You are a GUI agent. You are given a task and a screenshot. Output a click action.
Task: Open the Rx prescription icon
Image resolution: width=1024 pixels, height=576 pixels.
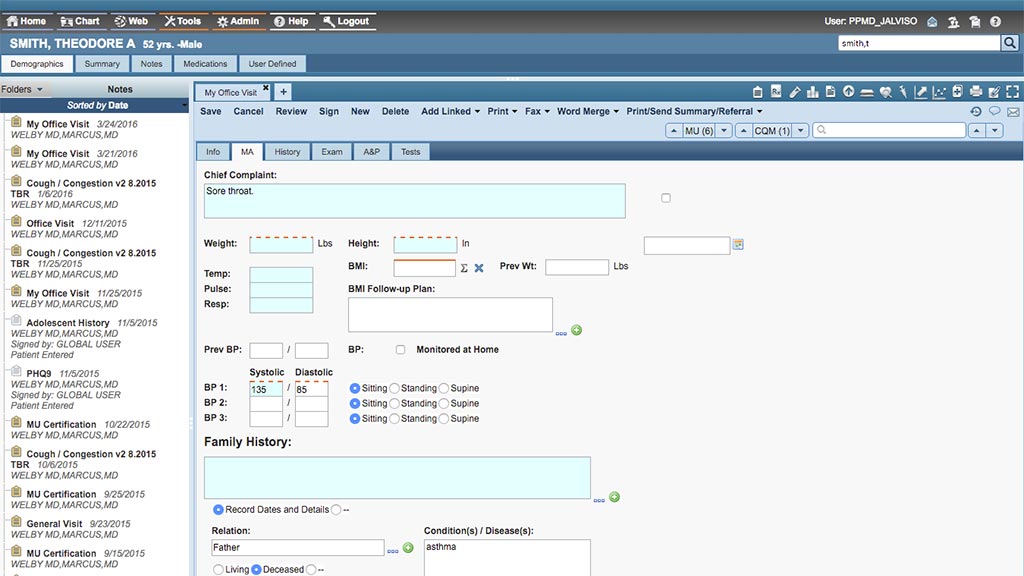click(776, 91)
